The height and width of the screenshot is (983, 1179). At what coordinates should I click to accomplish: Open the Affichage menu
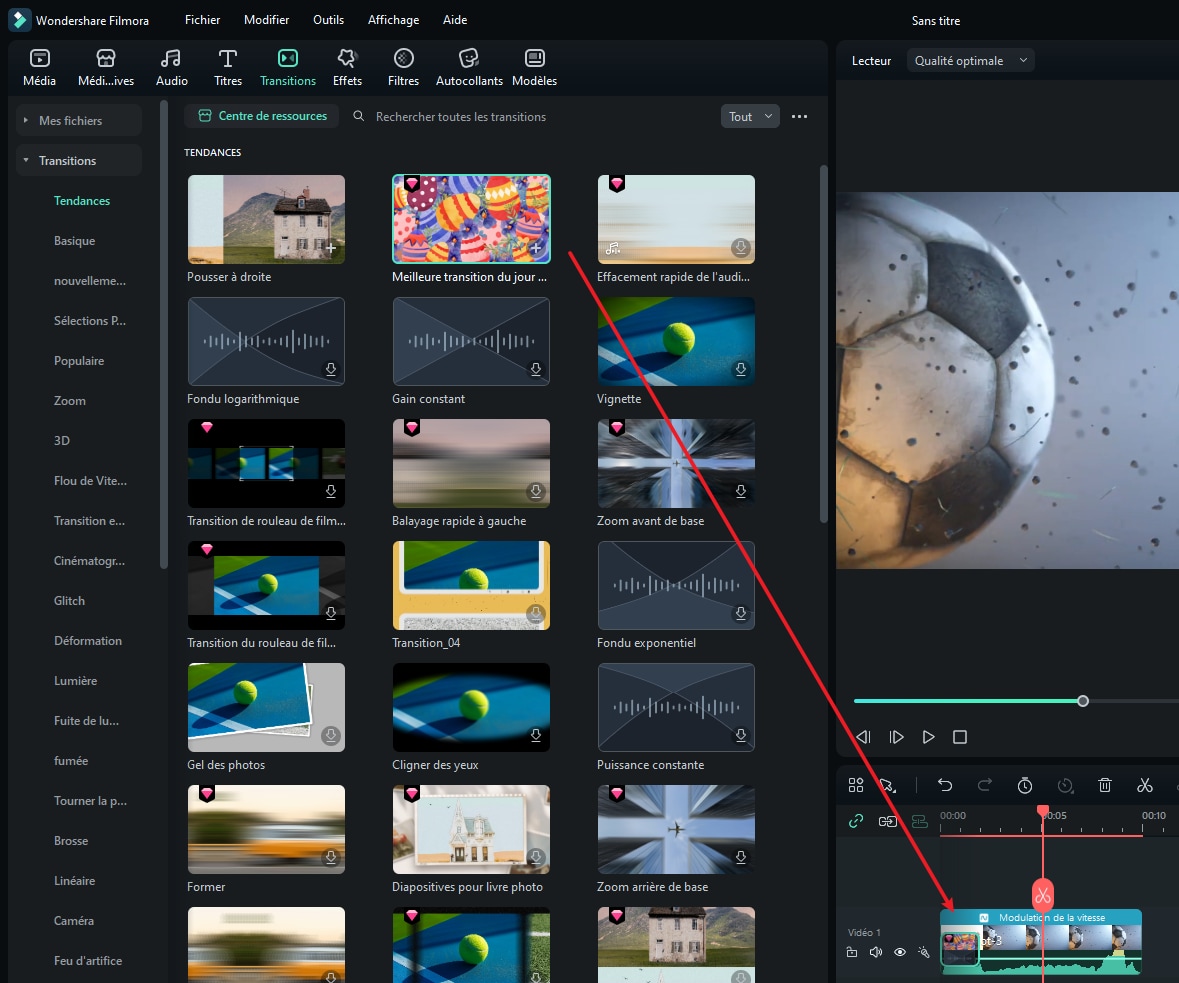(393, 20)
